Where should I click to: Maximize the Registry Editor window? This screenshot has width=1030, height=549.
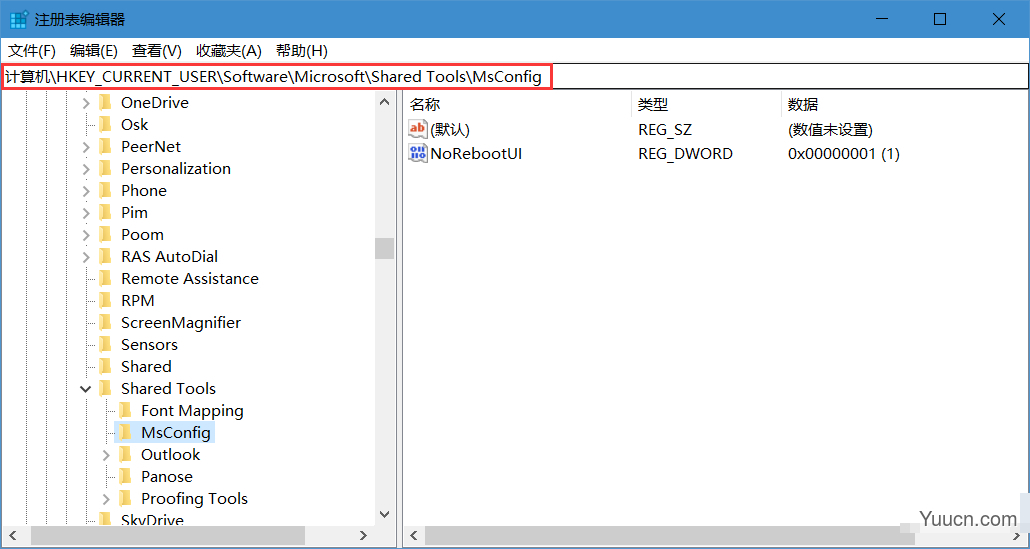pyautogui.click(x=939, y=20)
